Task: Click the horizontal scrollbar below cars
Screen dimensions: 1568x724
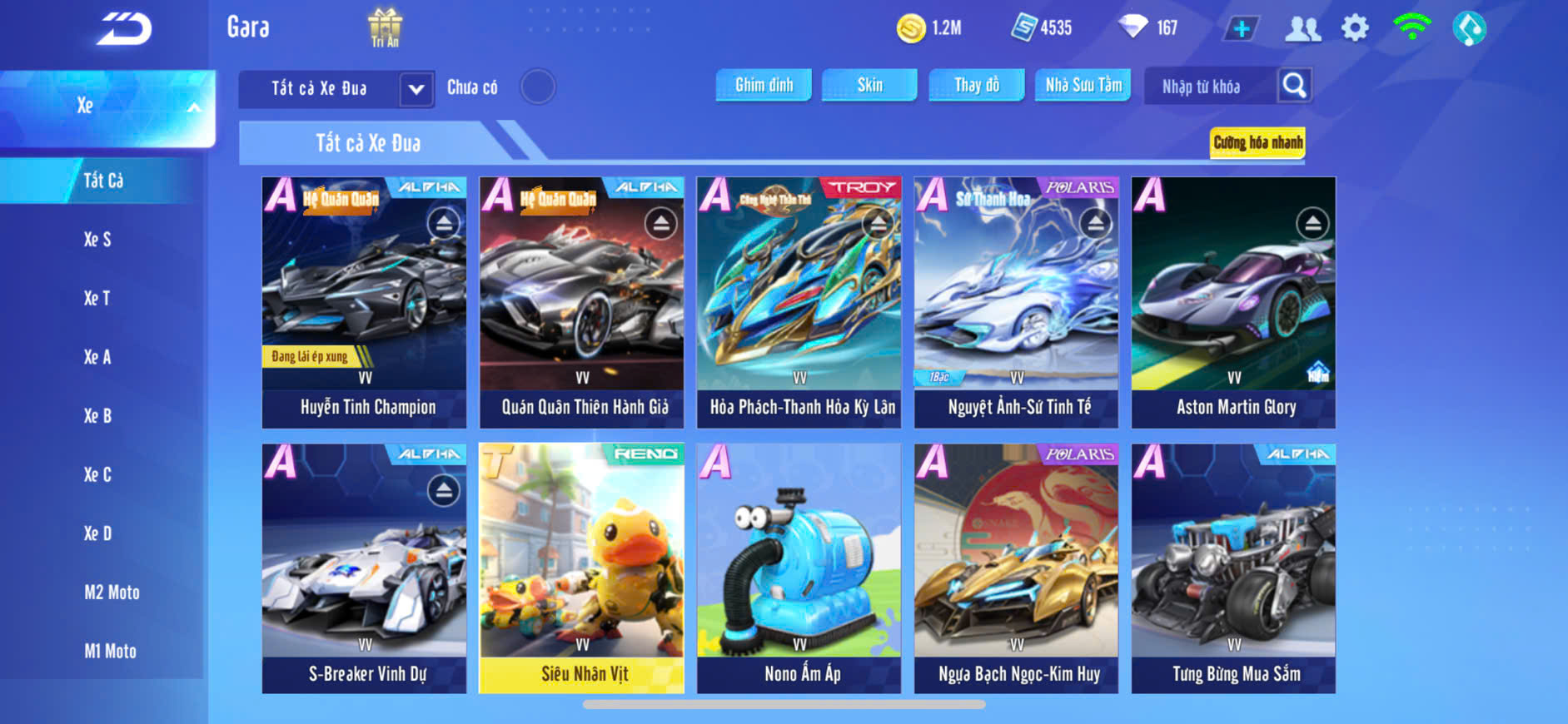Action: coord(784,704)
